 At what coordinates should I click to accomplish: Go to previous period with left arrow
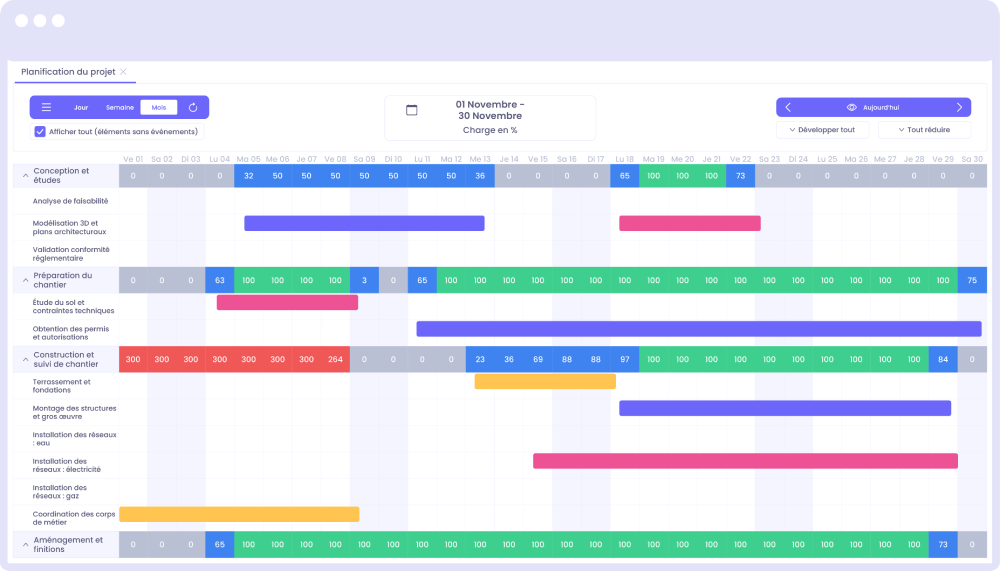[788, 107]
